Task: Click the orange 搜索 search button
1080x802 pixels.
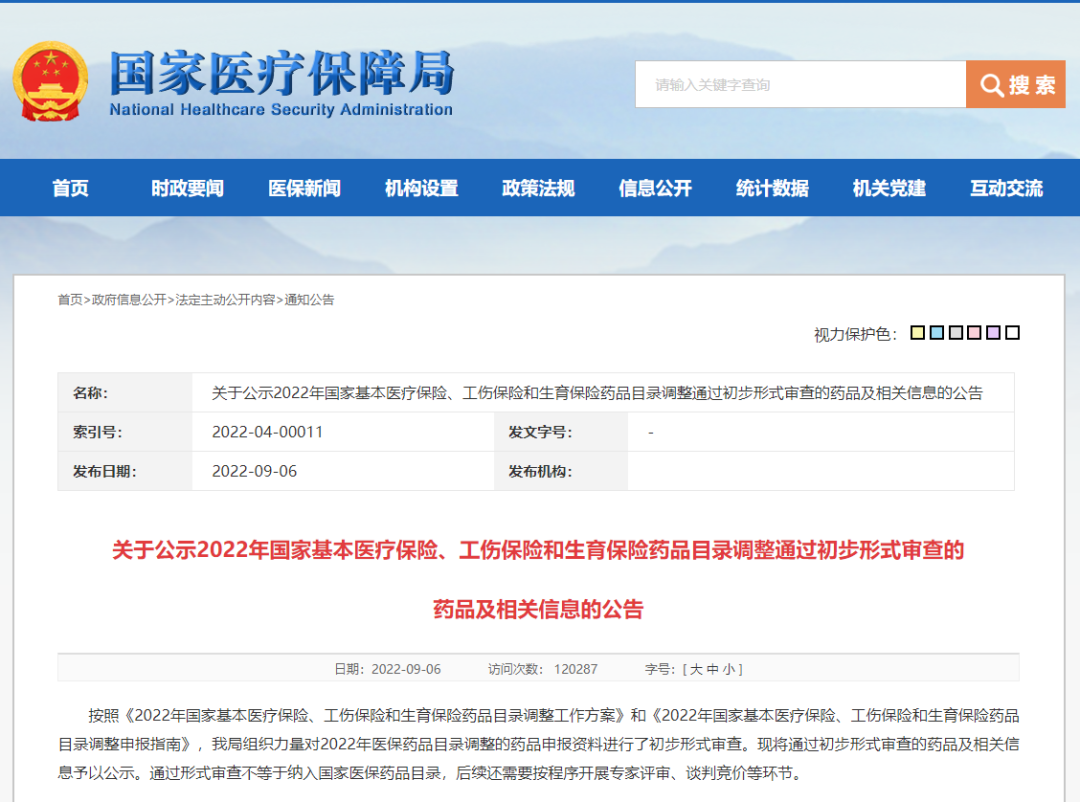Action: [1015, 85]
